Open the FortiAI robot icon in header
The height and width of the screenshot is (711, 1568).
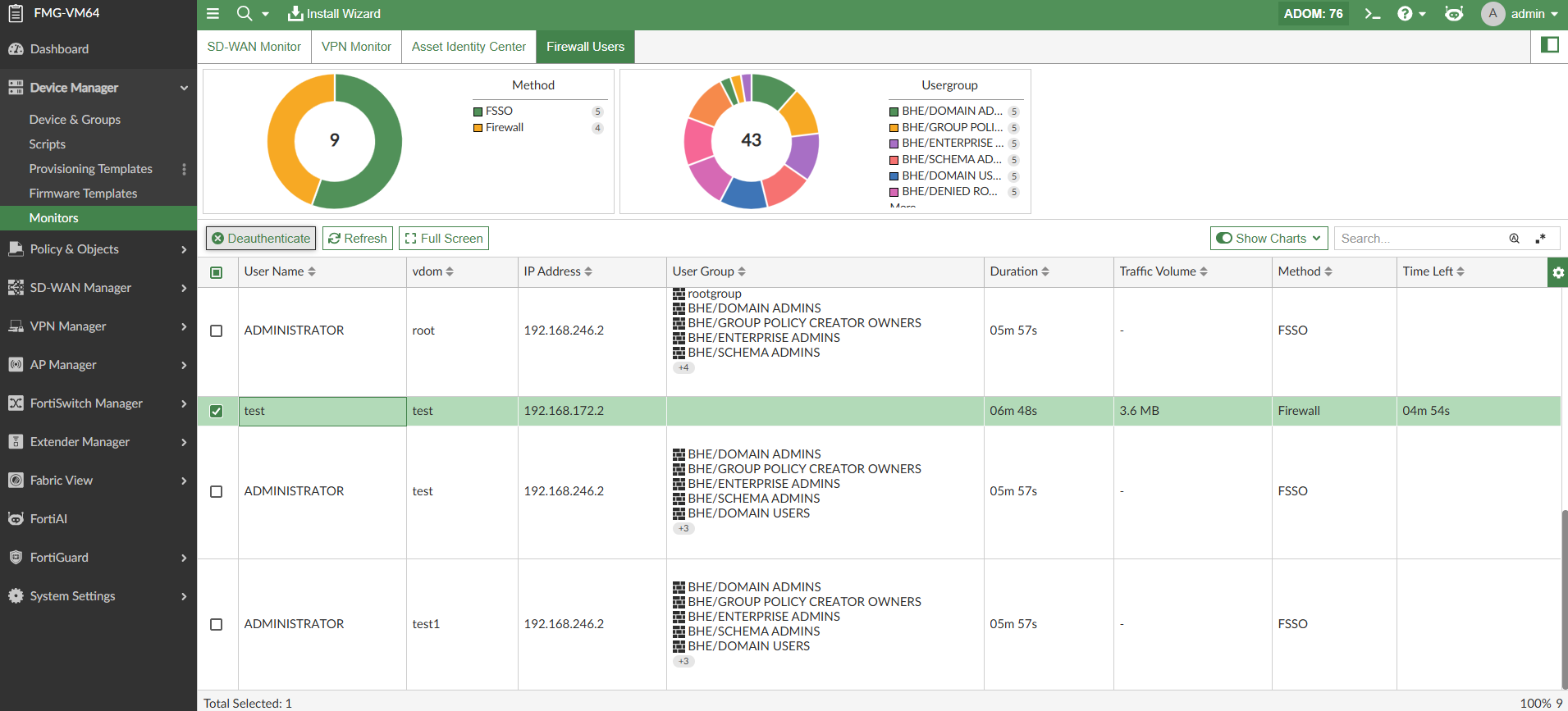click(x=1453, y=14)
